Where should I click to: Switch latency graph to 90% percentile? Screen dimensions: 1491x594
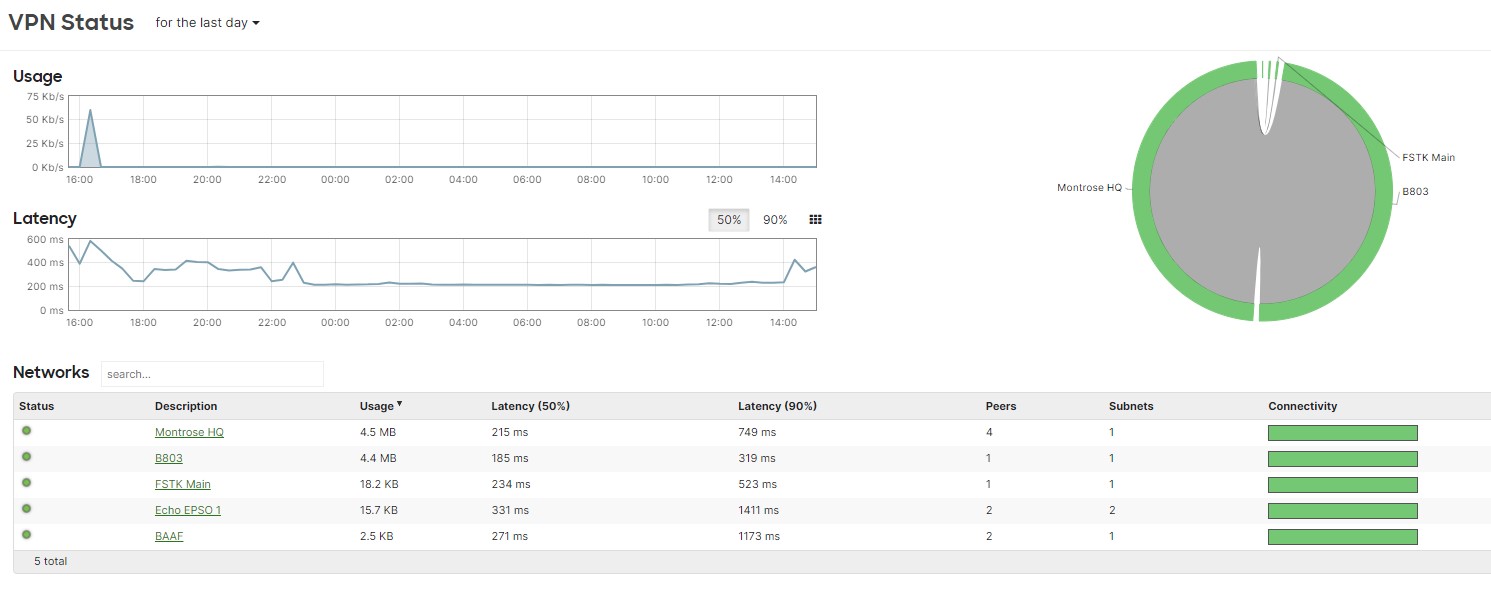775,220
